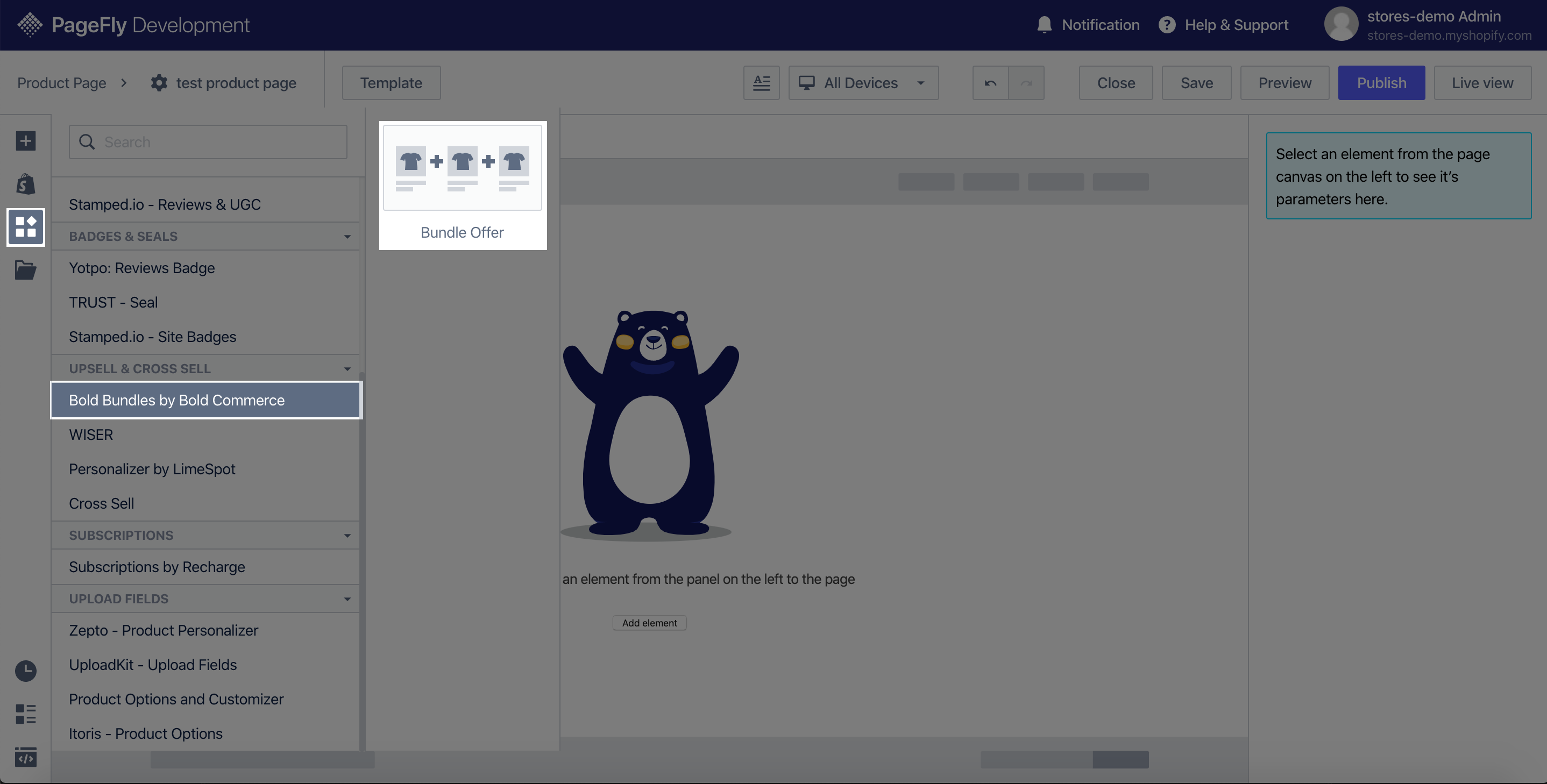The width and height of the screenshot is (1547, 784).
Task: Select Personalizer by LimeSpot
Action: tap(206, 469)
